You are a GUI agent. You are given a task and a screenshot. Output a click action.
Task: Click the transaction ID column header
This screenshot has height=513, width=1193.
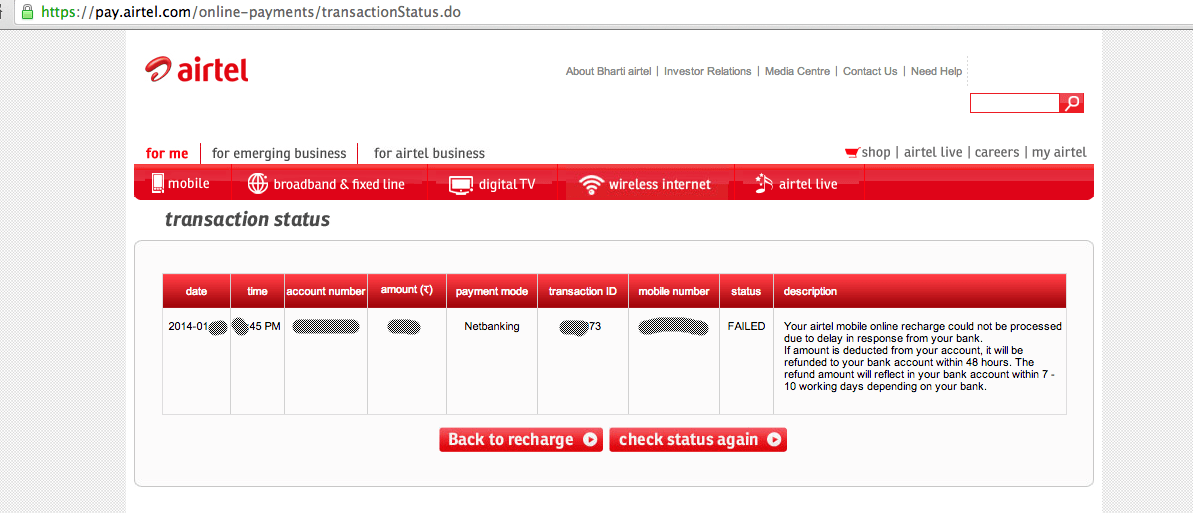[583, 291]
